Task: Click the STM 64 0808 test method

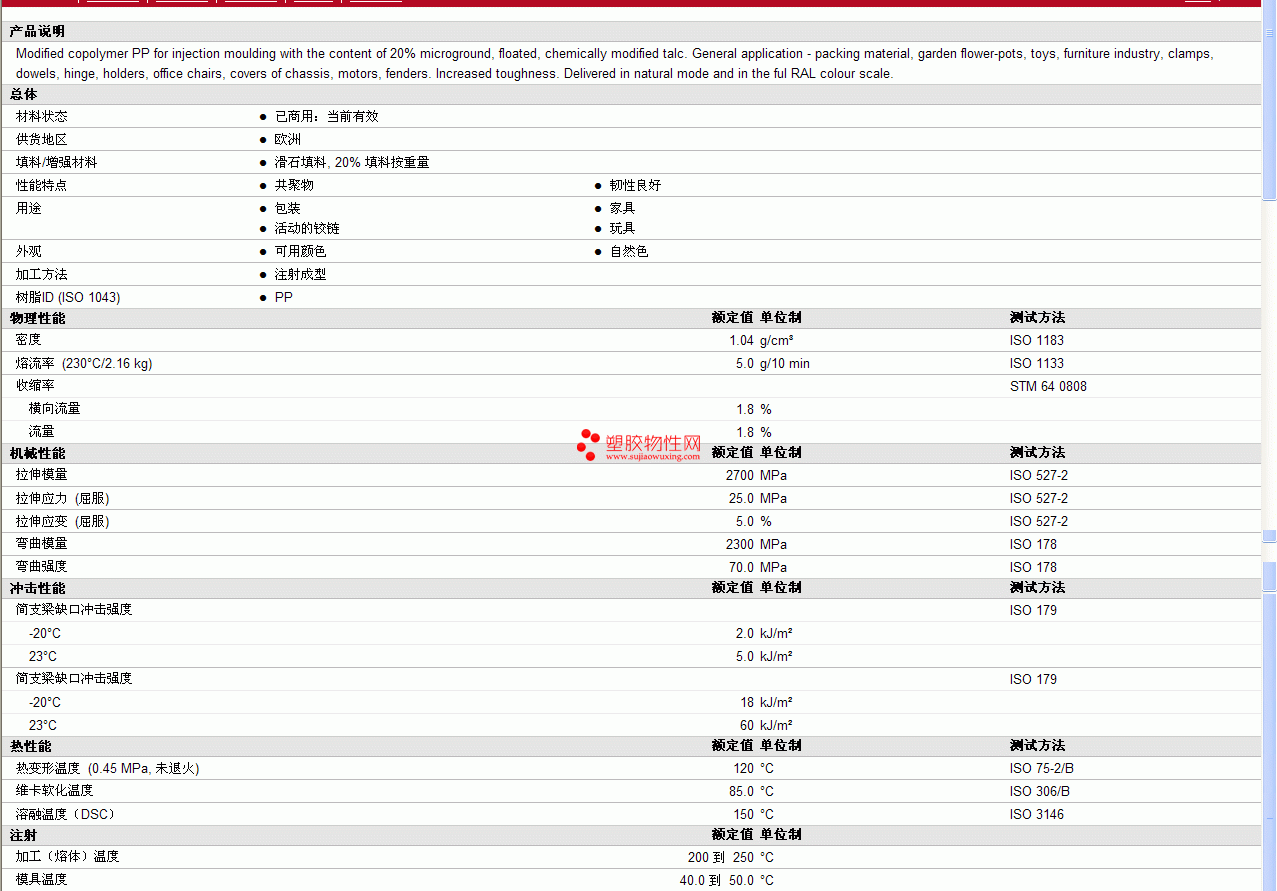Action: click(x=1048, y=386)
